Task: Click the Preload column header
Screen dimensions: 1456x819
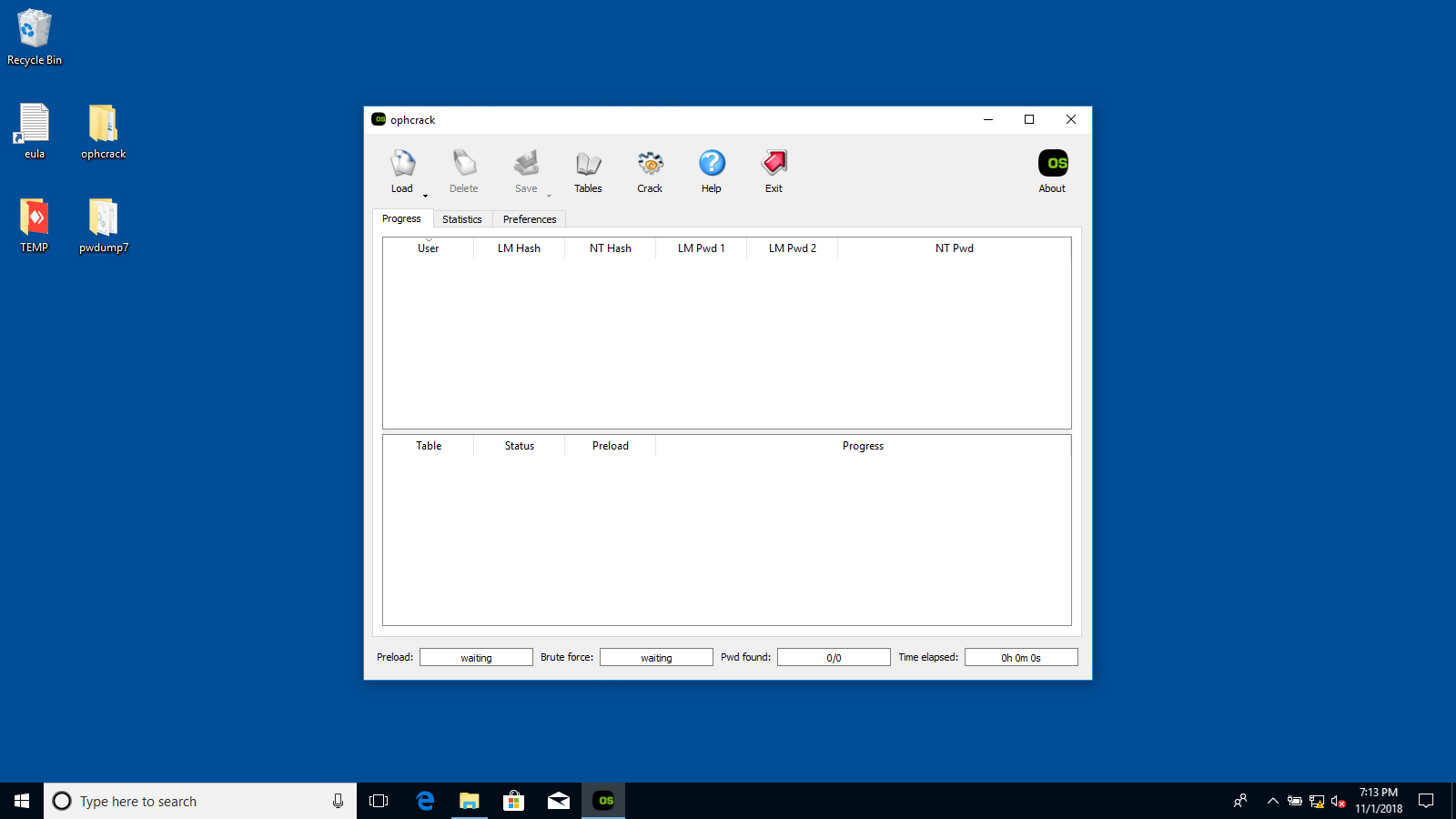Action: pos(610,446)
